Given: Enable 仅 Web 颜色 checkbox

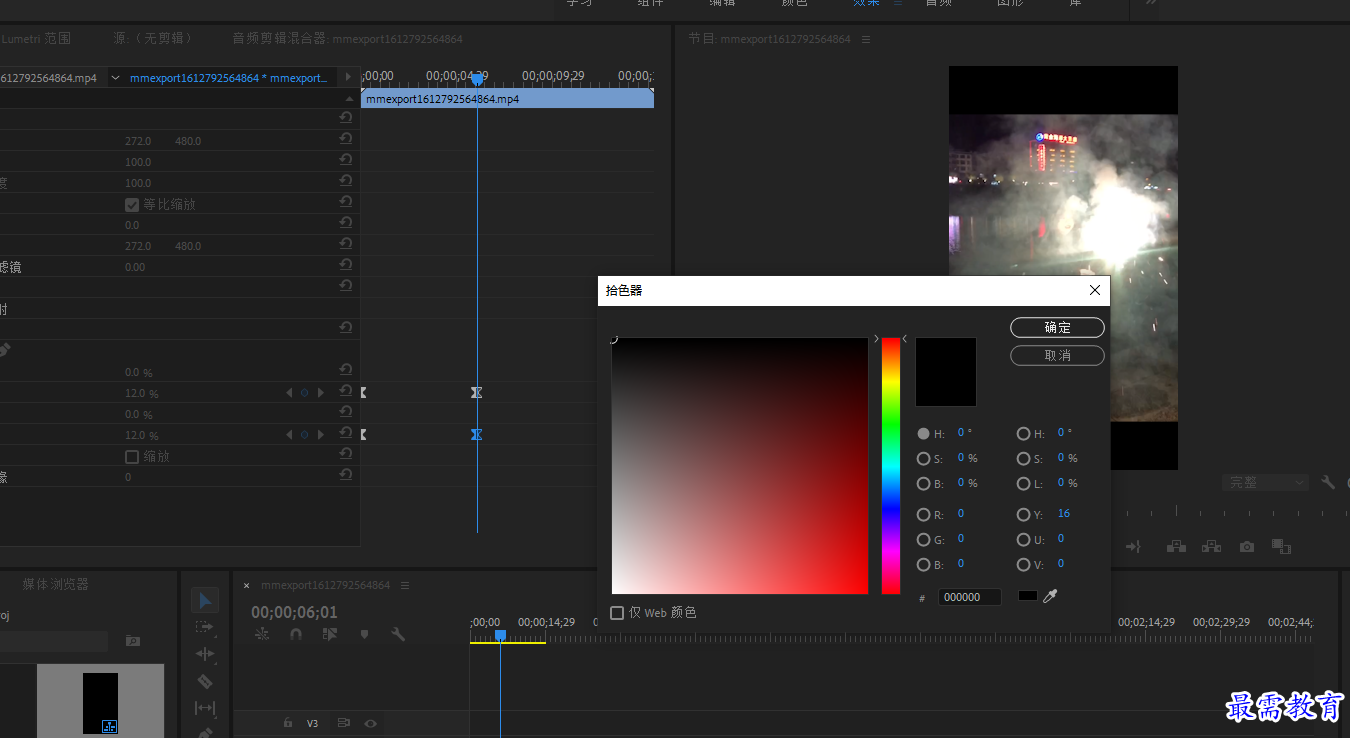Looking at the screenshot, I should 617,612.
